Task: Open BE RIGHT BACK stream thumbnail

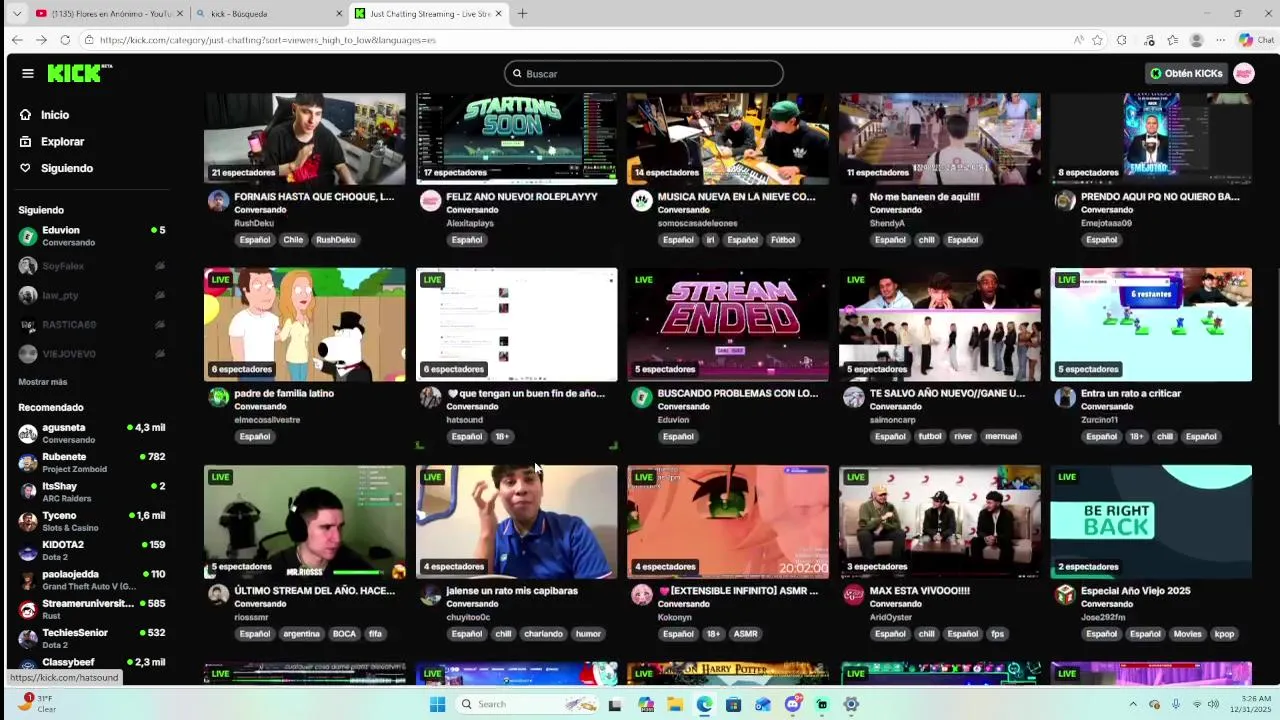Action: pos(1151,521)
